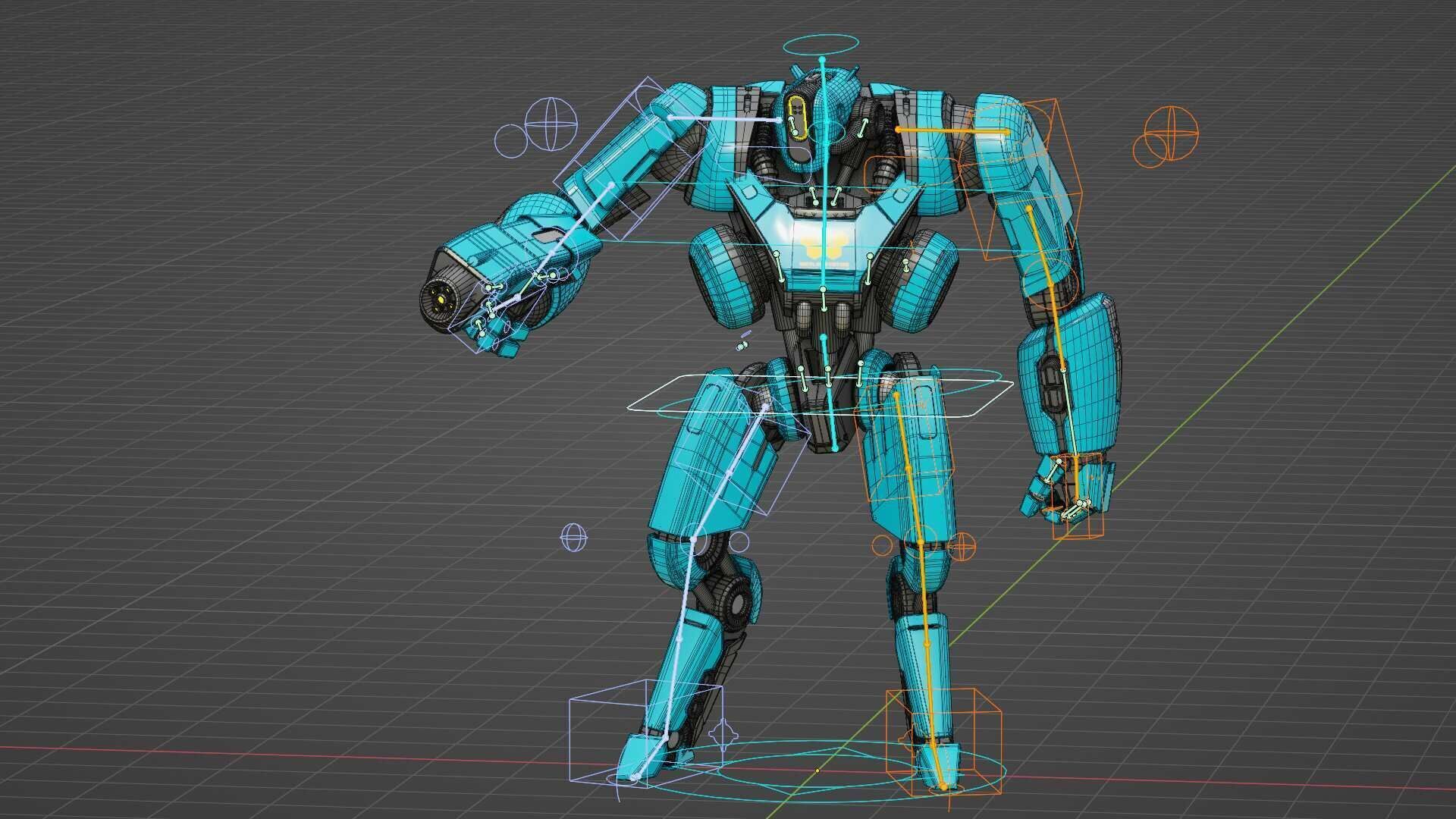Click the large orange sphere control beside shoulder

coord(1172,133)
